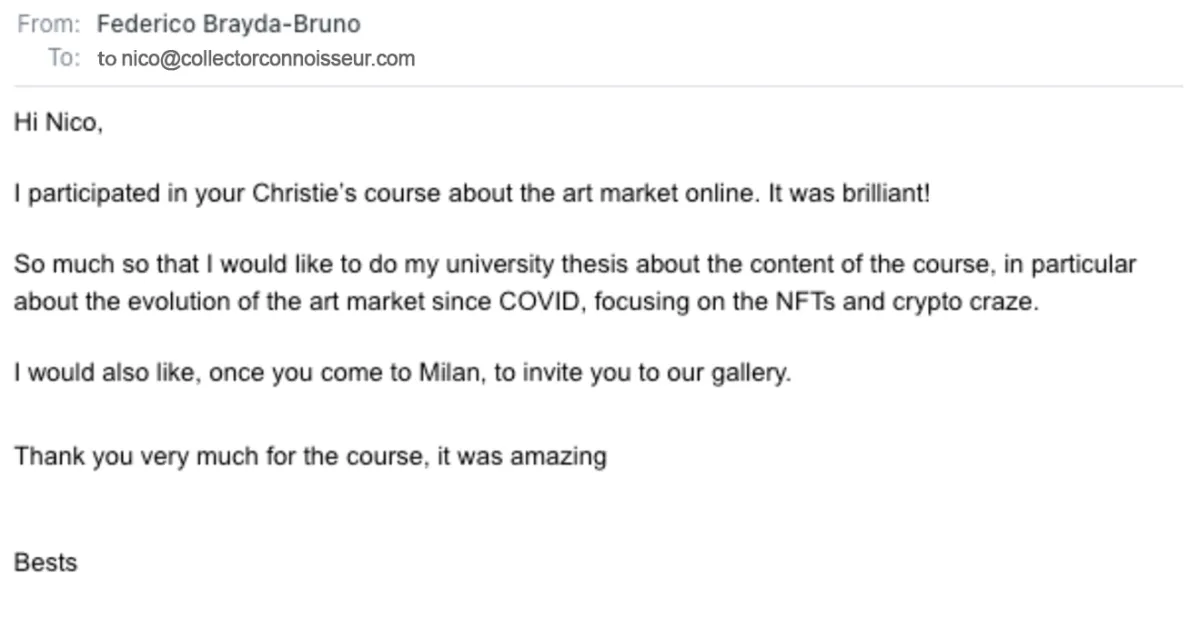Click the "Bests" sign-off
Viewport: 1200px width, 637px height.
(x=45, y=562)
